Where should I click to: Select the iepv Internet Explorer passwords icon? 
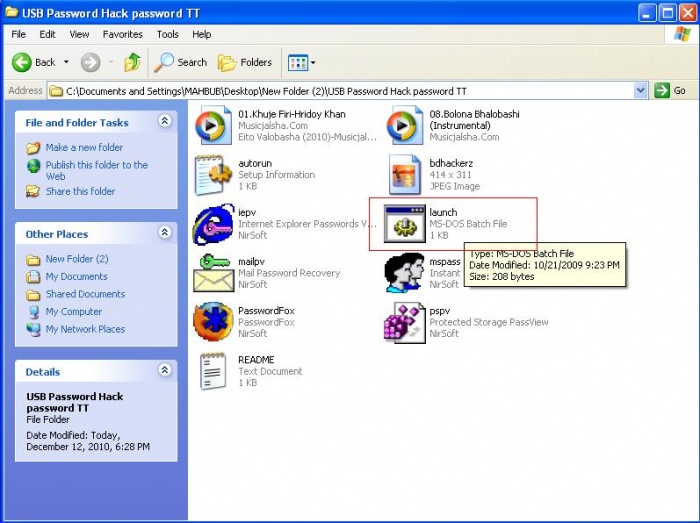213,224
